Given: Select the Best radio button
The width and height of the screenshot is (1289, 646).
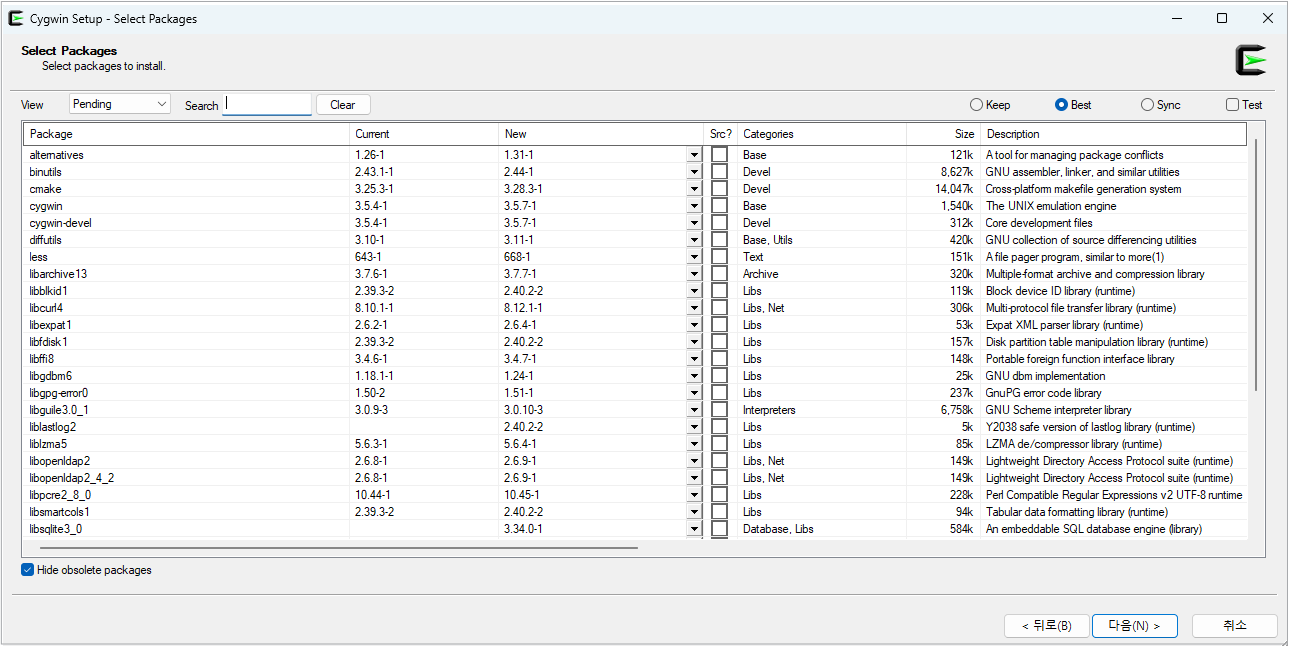Looking at the screenshot, I should pyautogui.click(x=1073, y=105).
